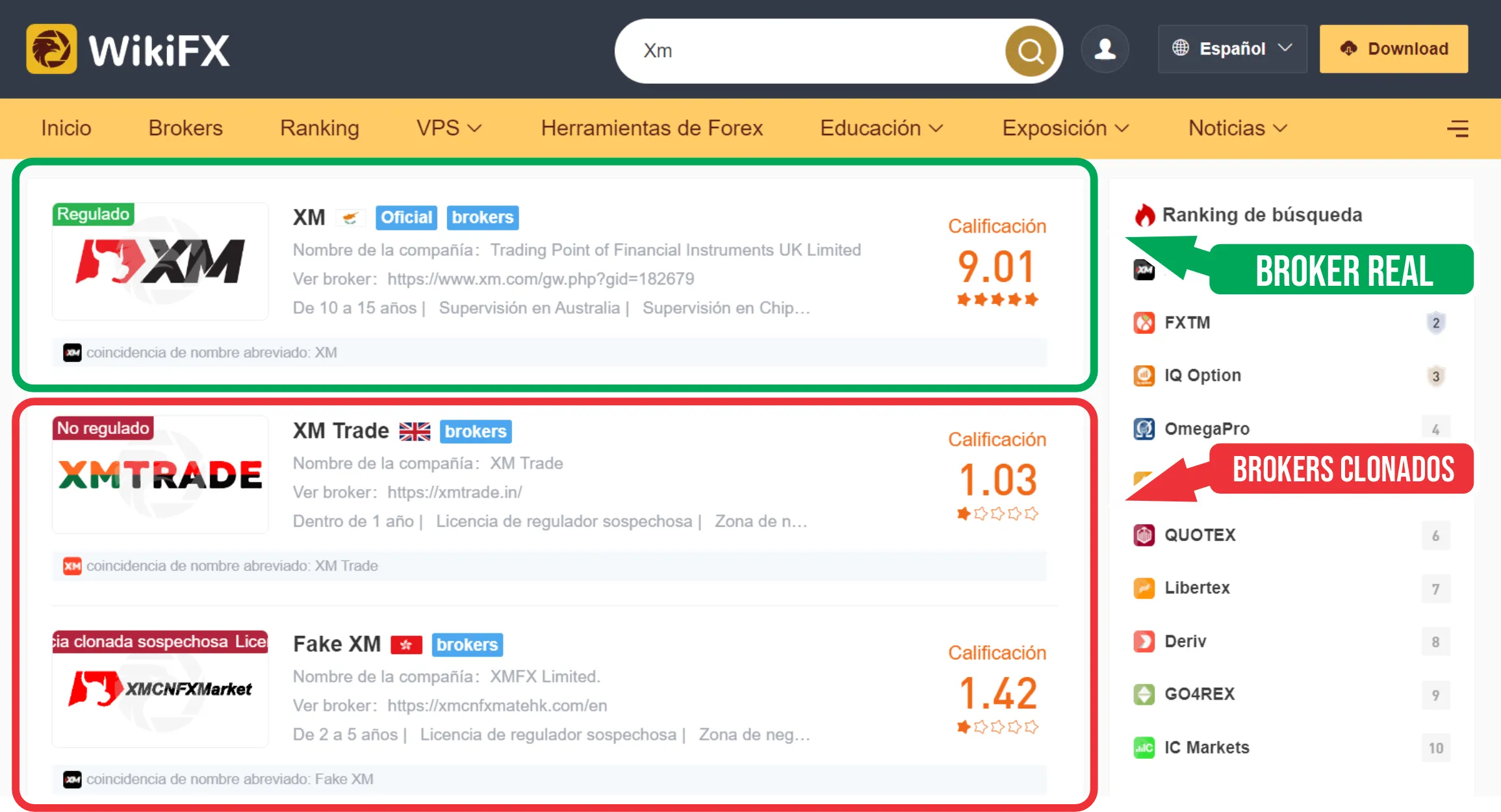
Task: Open the user account profile icon
Action: click(x=1105, y=49)
